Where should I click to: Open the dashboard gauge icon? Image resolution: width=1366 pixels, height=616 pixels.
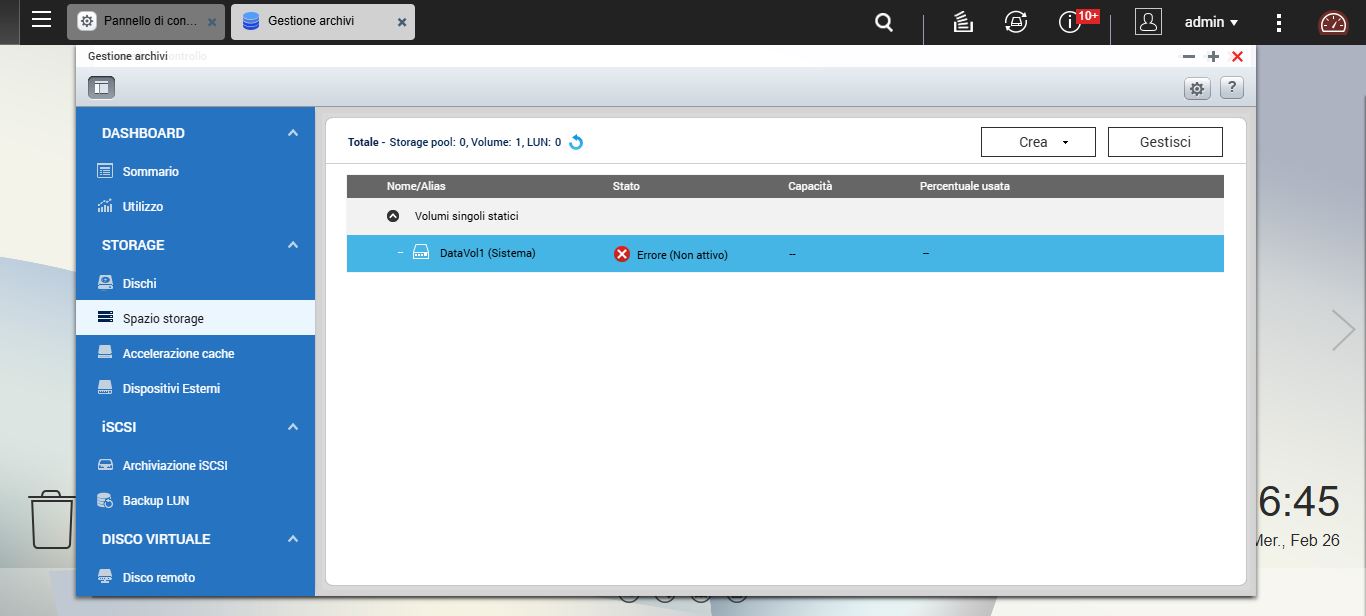[x=1333, y=22]
